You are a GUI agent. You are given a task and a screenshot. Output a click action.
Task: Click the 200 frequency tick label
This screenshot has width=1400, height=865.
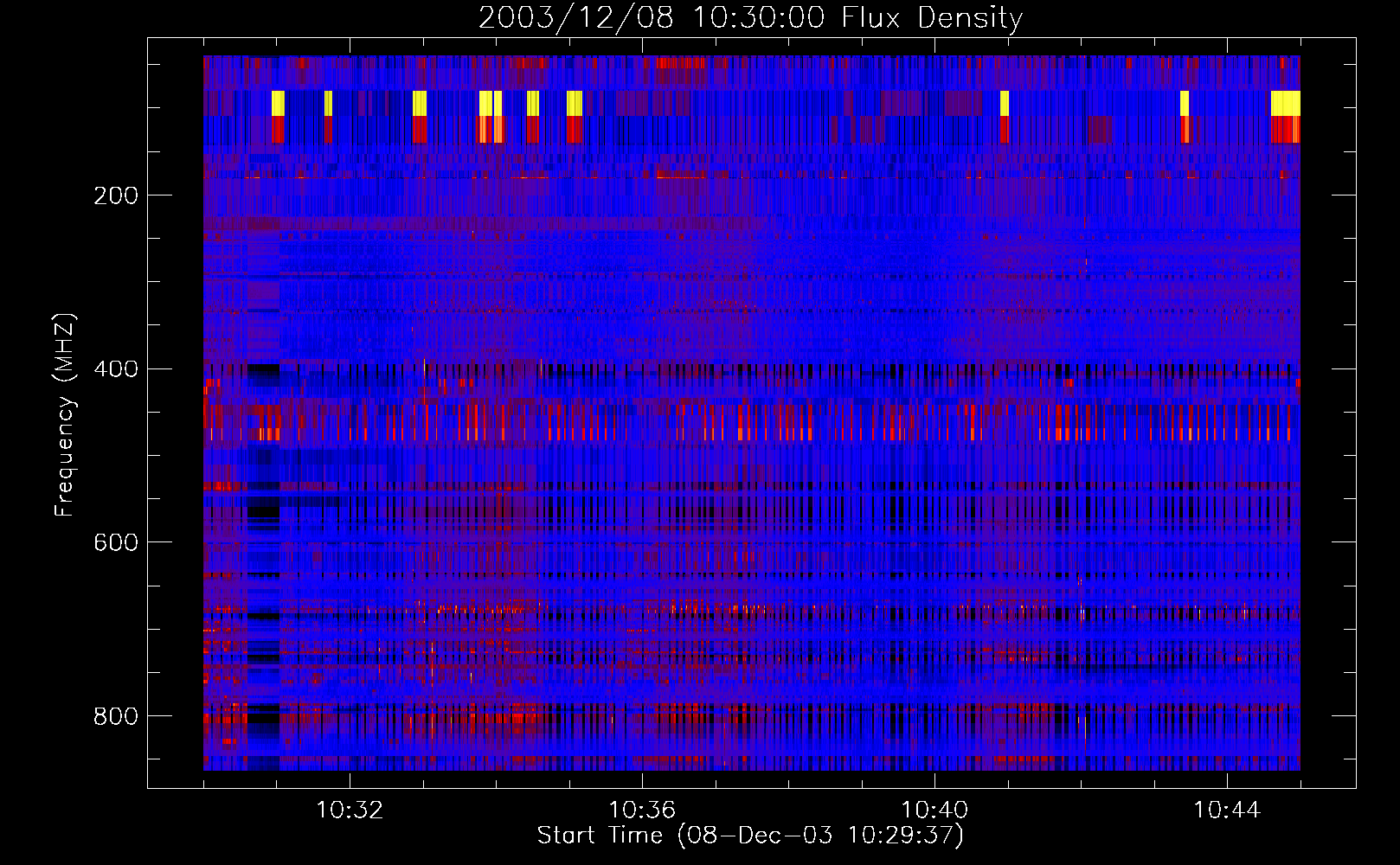click(116, 195)
